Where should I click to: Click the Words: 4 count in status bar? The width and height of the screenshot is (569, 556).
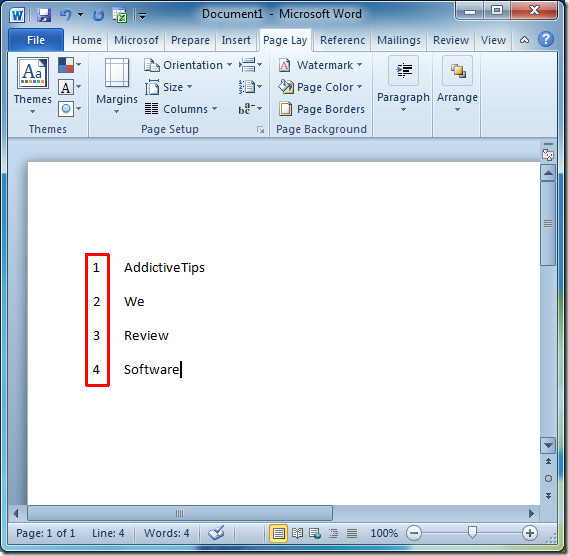click(x=167, y=533)
